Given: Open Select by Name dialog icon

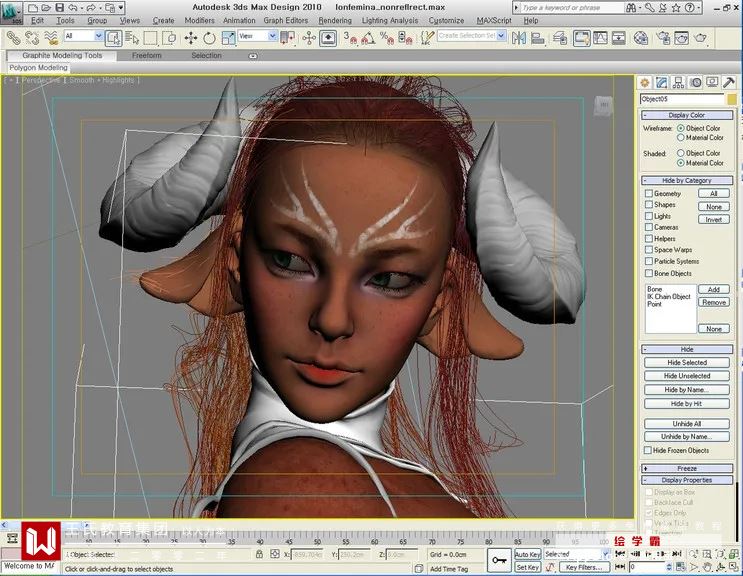Looking at the screenshot, I should (132, 38).
